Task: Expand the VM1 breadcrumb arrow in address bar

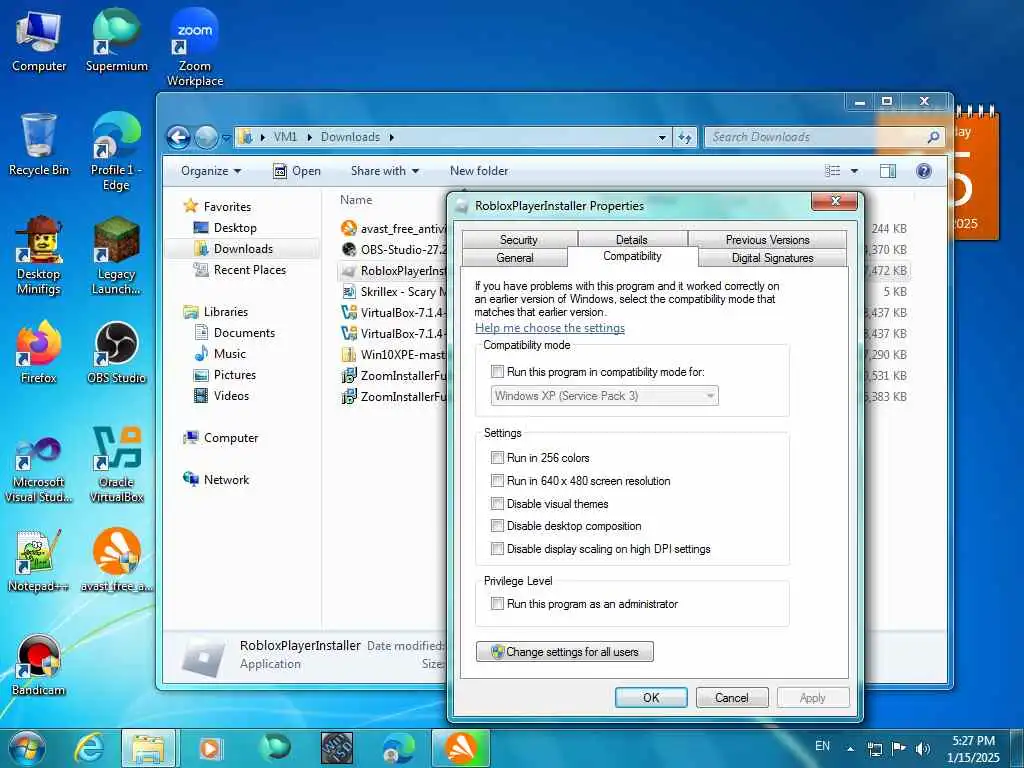Action: [309, 137]
